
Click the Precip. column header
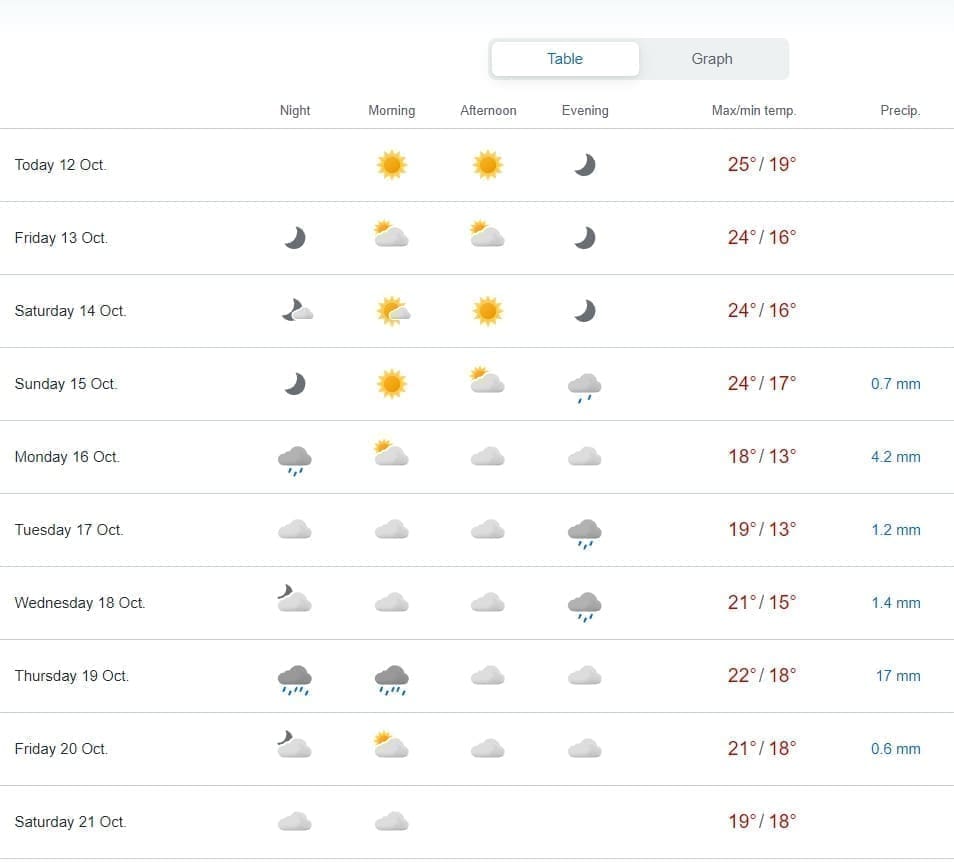point(899,111)
